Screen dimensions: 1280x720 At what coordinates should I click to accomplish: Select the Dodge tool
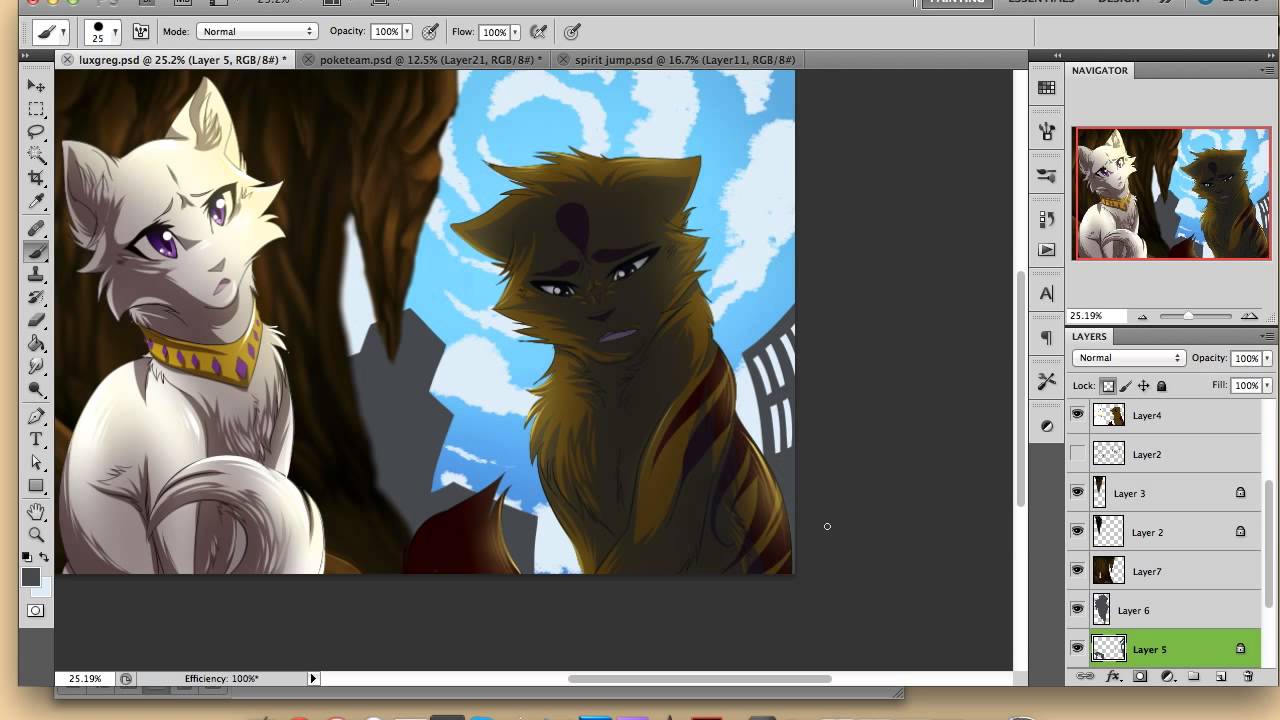(36, 390)
